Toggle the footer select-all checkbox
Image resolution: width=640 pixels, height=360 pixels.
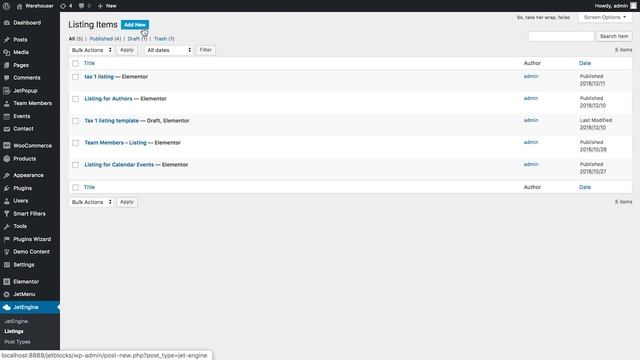click(76, 187)
